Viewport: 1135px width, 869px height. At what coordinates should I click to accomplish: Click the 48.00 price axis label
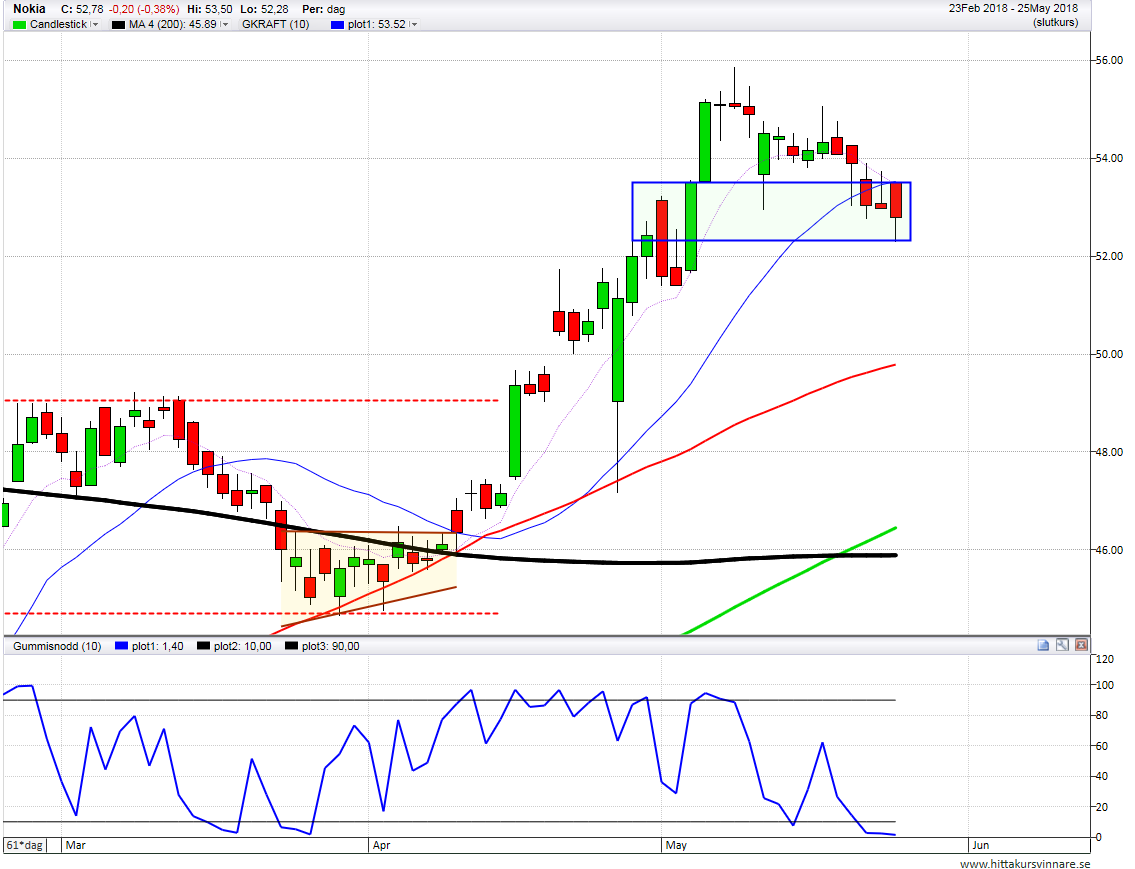1109,452
